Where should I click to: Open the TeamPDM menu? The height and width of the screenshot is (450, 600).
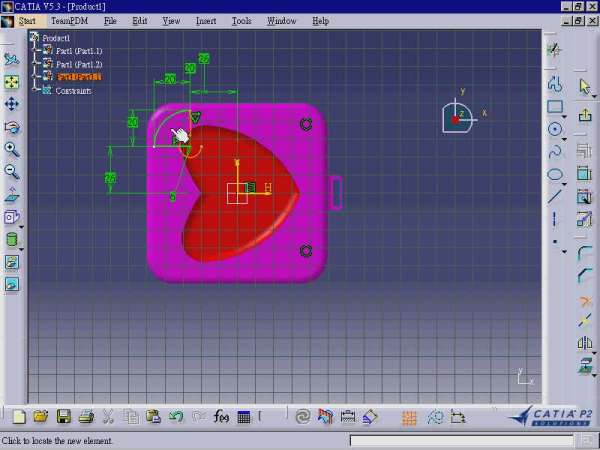[70, 21]
